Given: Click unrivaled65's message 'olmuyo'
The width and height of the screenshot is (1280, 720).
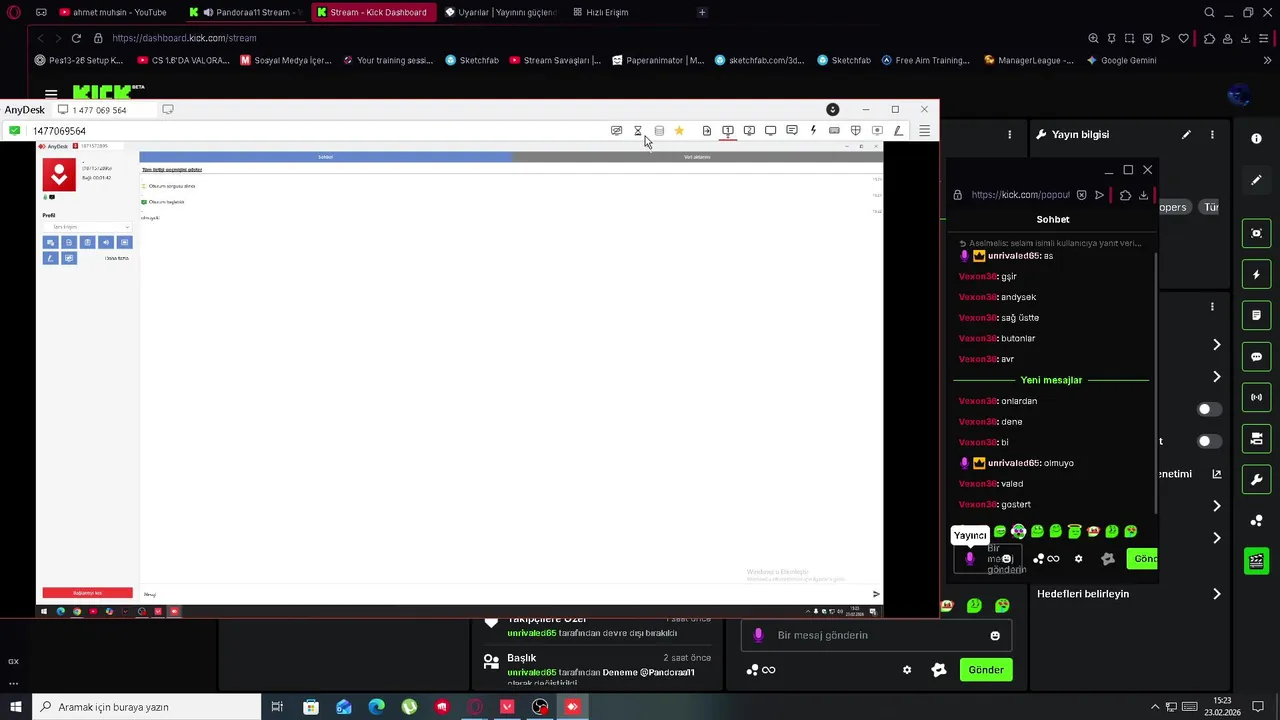Looking at the screenshot, I should pyautogui.click(x=1059, y=463).
